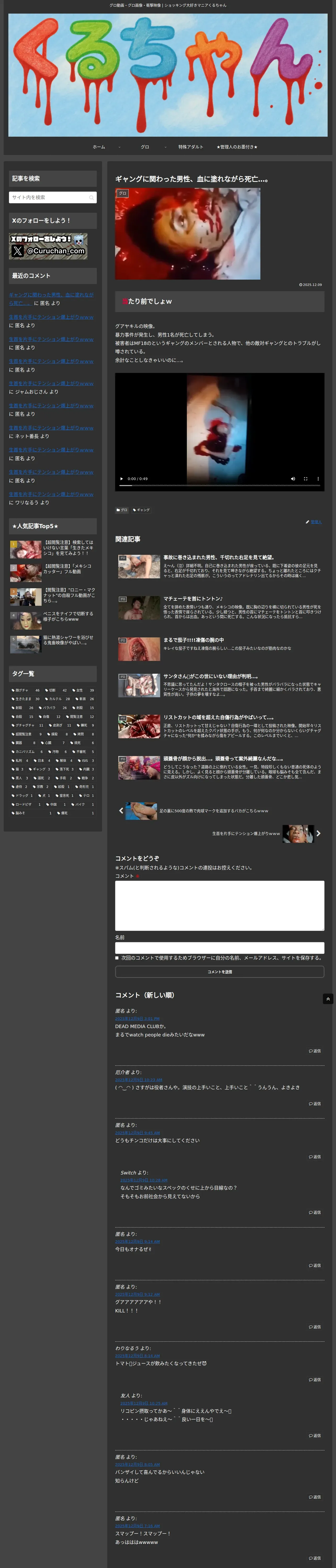Image resolution: width=336 pixels, height=1568 pixels.
Task: Play the embedded video
Action: [x=121, y=479]
